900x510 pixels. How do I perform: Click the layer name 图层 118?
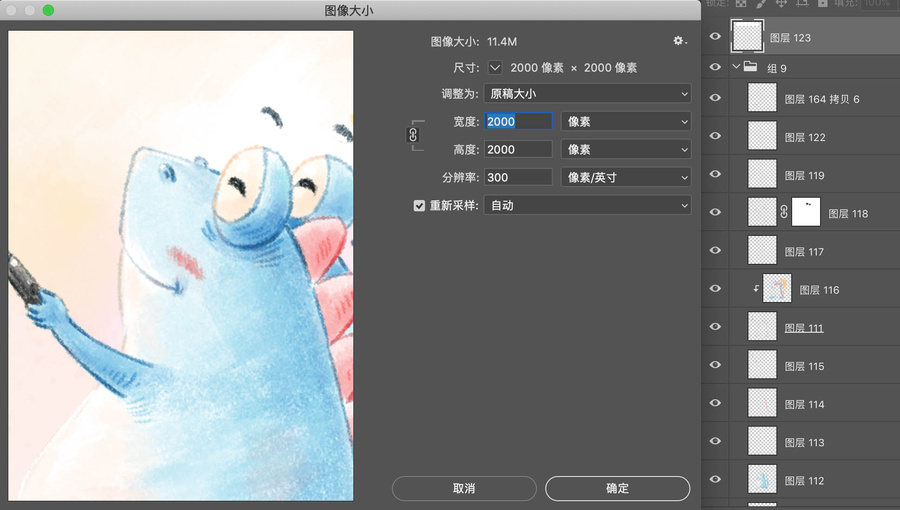tap(848, 213)
